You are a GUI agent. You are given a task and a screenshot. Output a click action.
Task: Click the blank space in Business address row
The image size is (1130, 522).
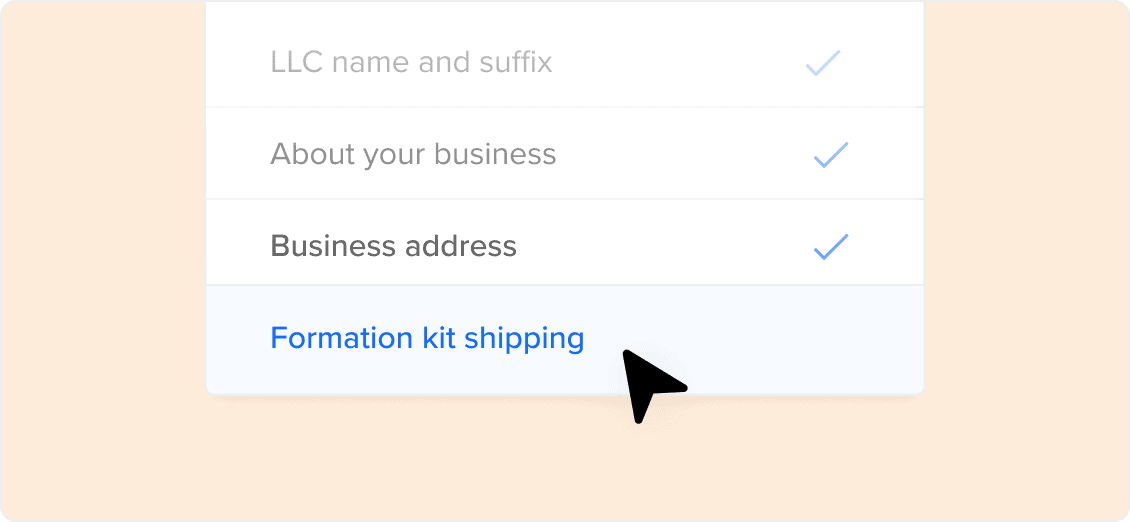click(x=660, y=246)
